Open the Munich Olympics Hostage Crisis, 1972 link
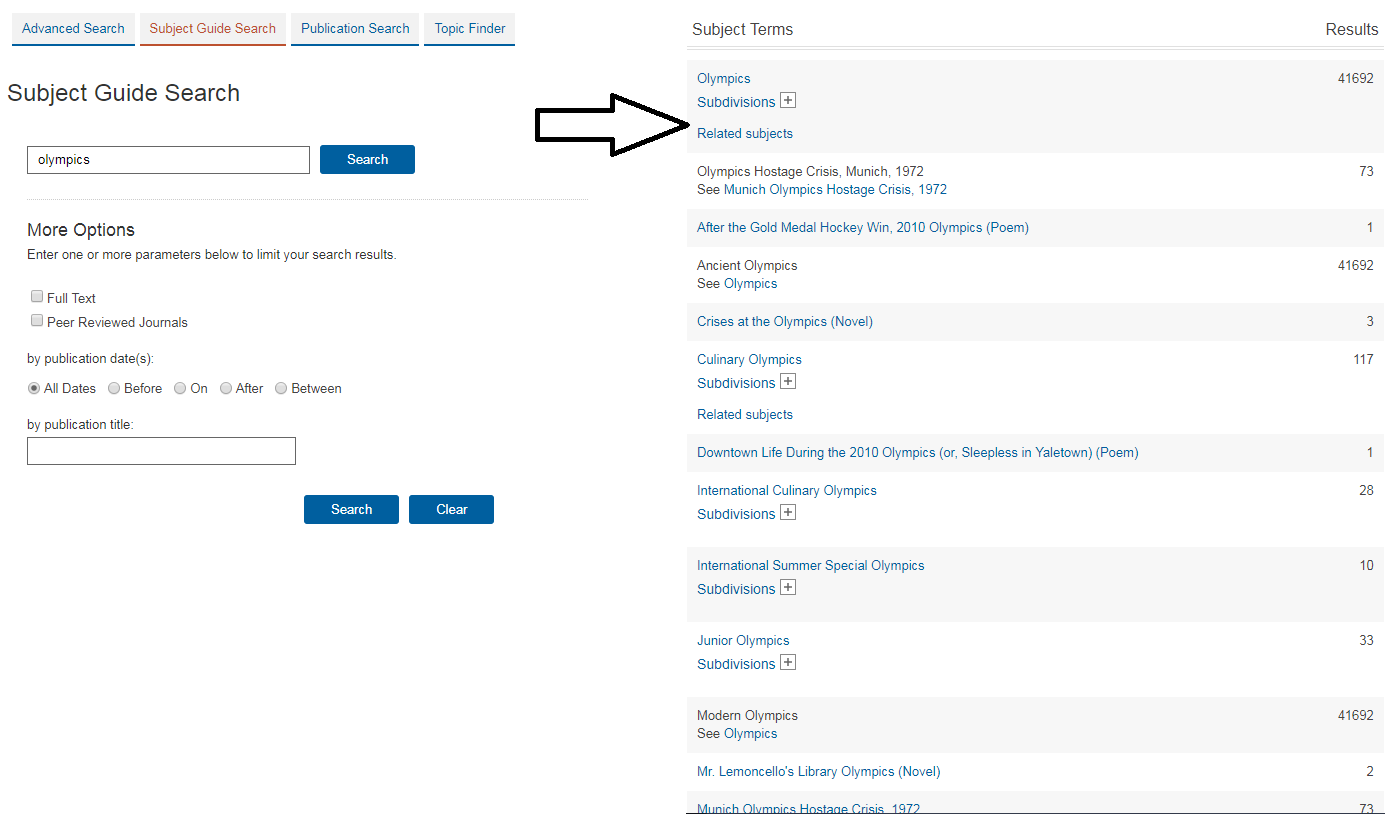 click(x=835, y=190)
